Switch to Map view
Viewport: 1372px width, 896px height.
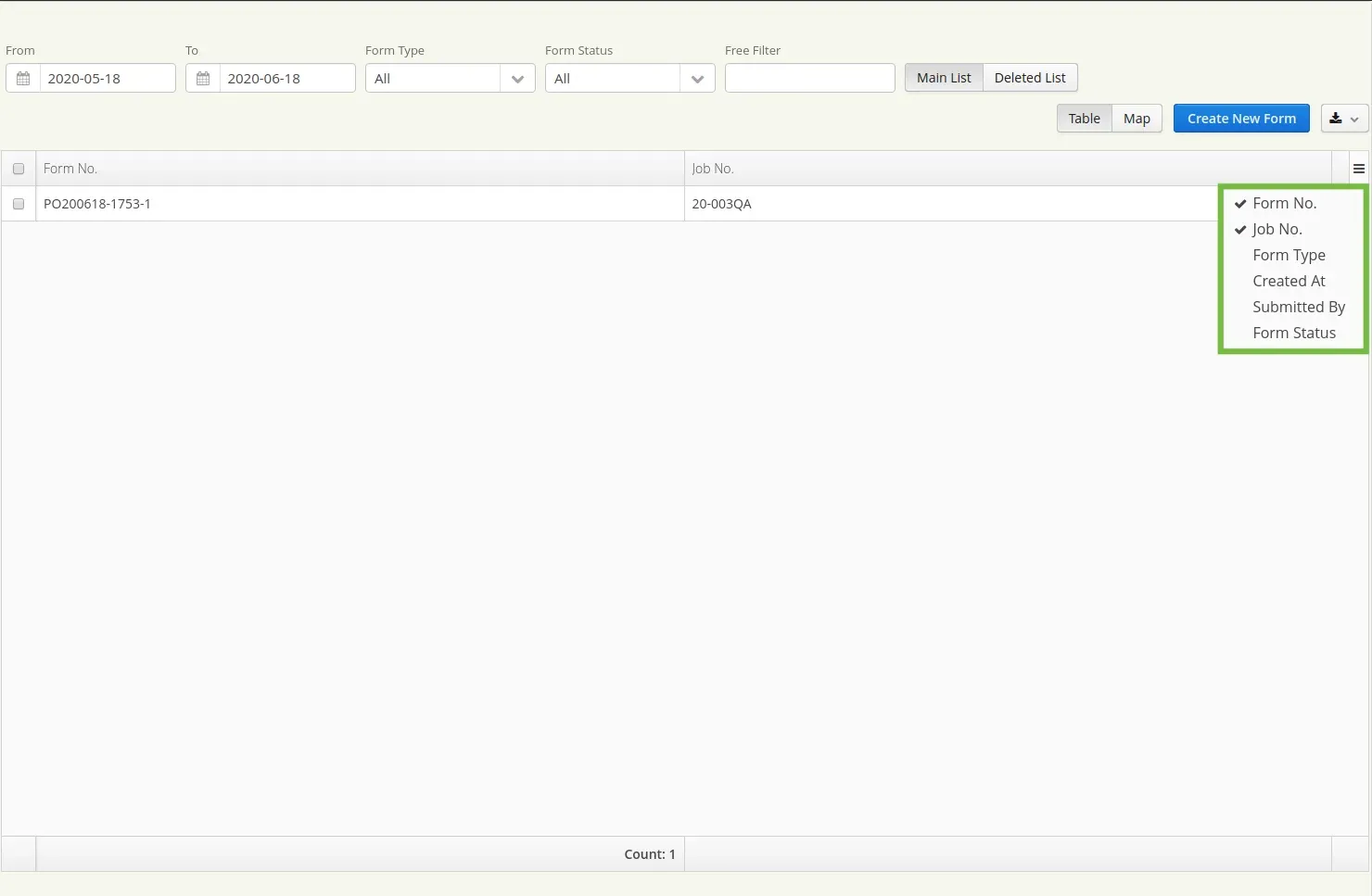(1137, 118)
